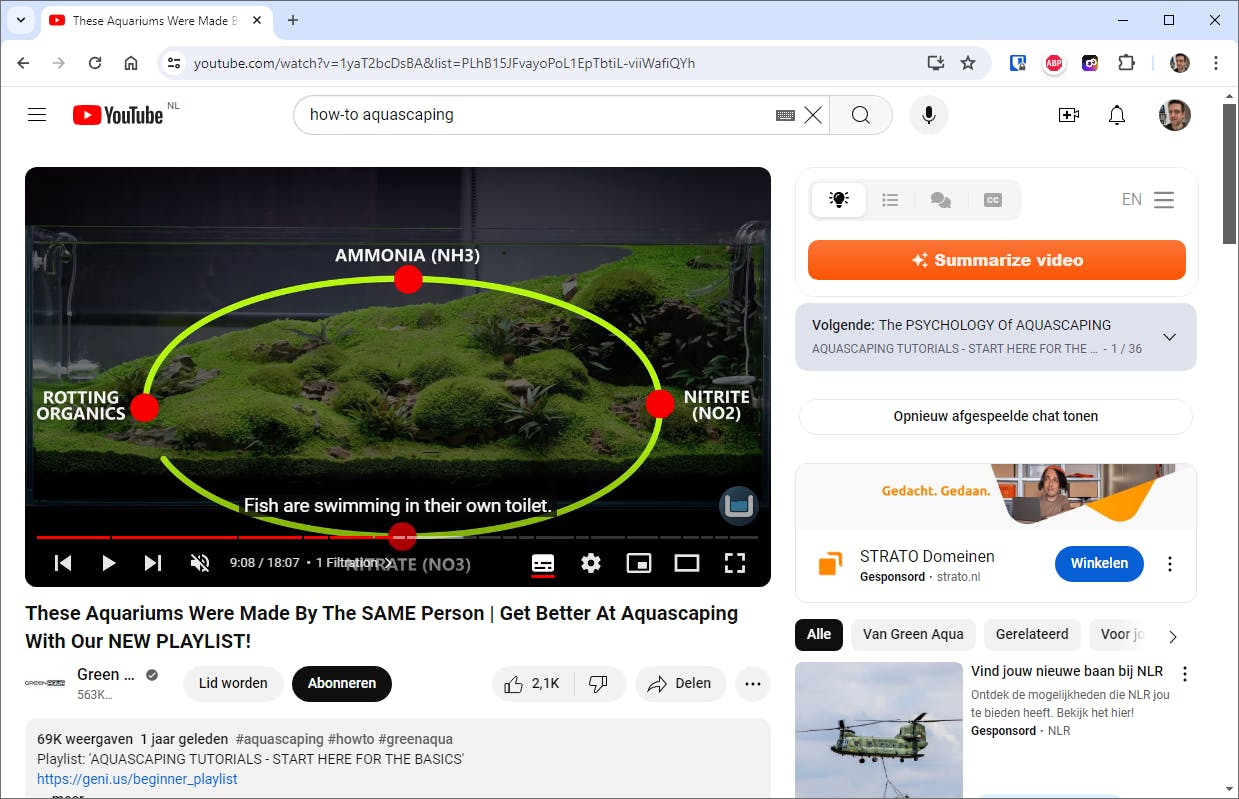Clear the search box with X
Screen dimensions: 1239x799
coord(813,115)
